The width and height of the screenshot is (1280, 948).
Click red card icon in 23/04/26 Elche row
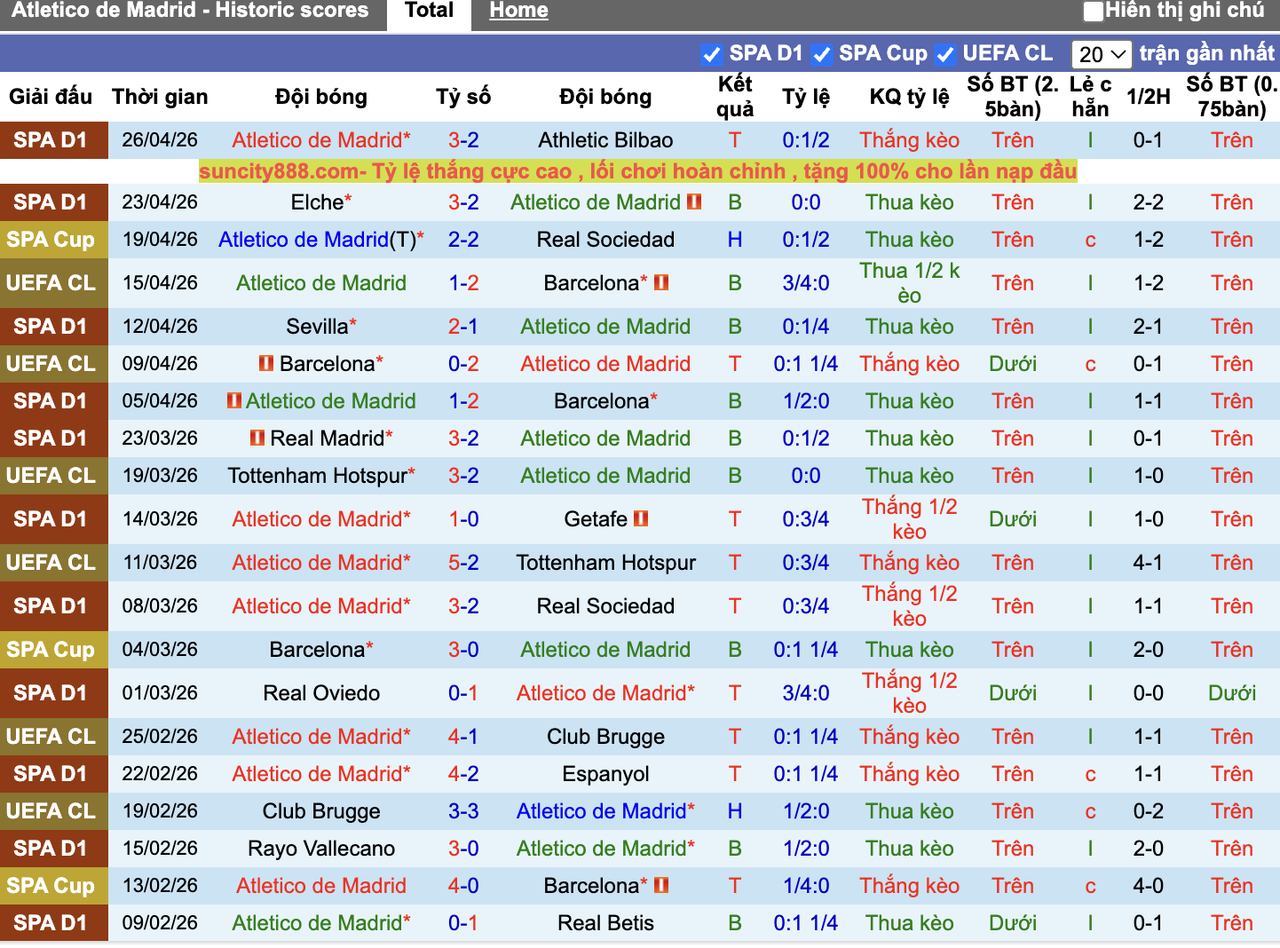point(694,202)
